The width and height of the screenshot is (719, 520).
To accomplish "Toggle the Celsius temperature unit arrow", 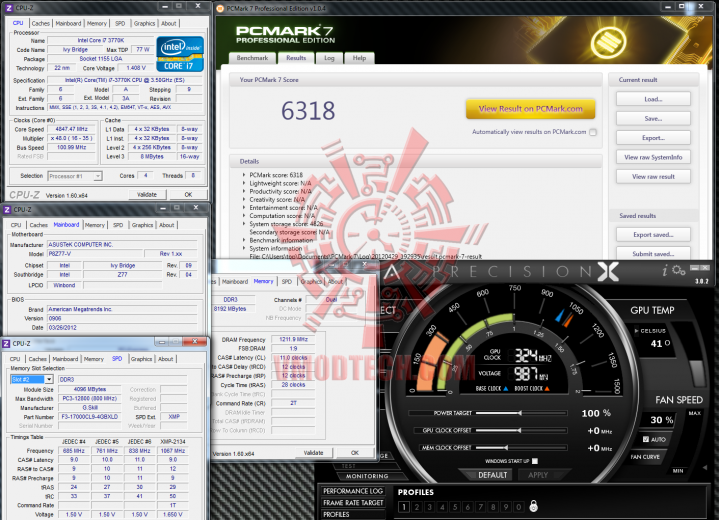I will tap(636, 331).
